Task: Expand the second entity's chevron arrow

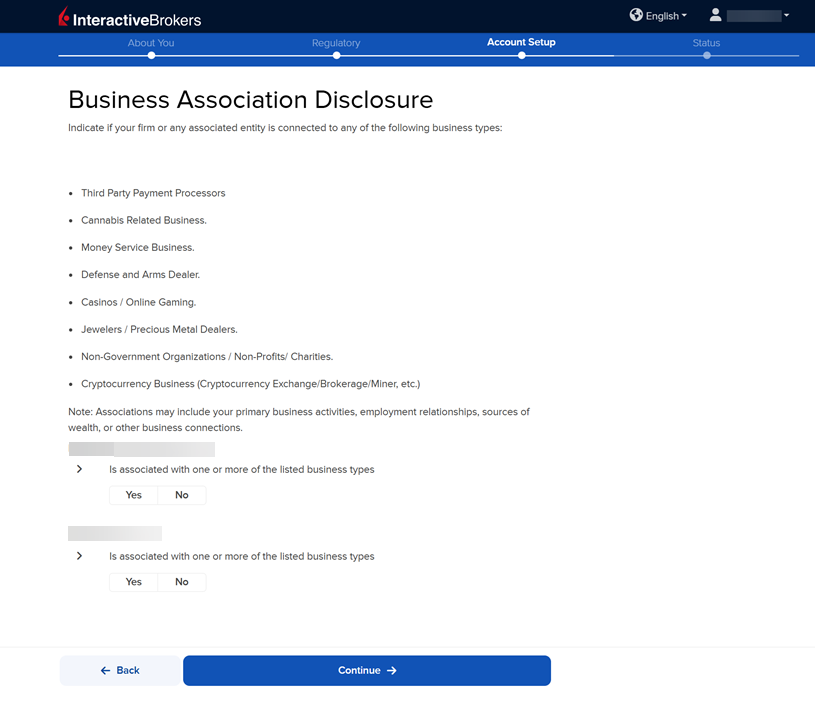Action: click(x=79, y=556)
